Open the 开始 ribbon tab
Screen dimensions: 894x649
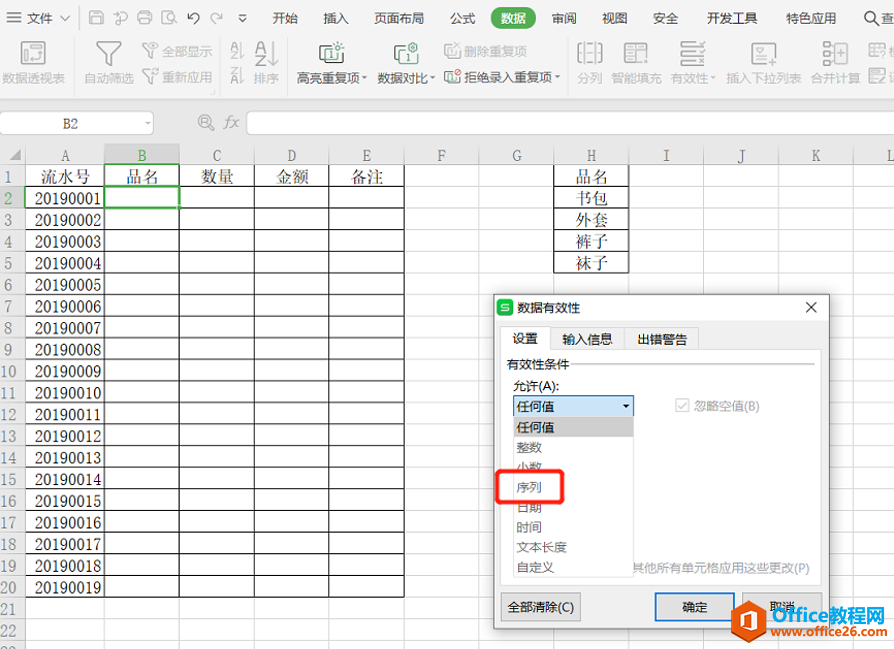click(x=285, y=18)
